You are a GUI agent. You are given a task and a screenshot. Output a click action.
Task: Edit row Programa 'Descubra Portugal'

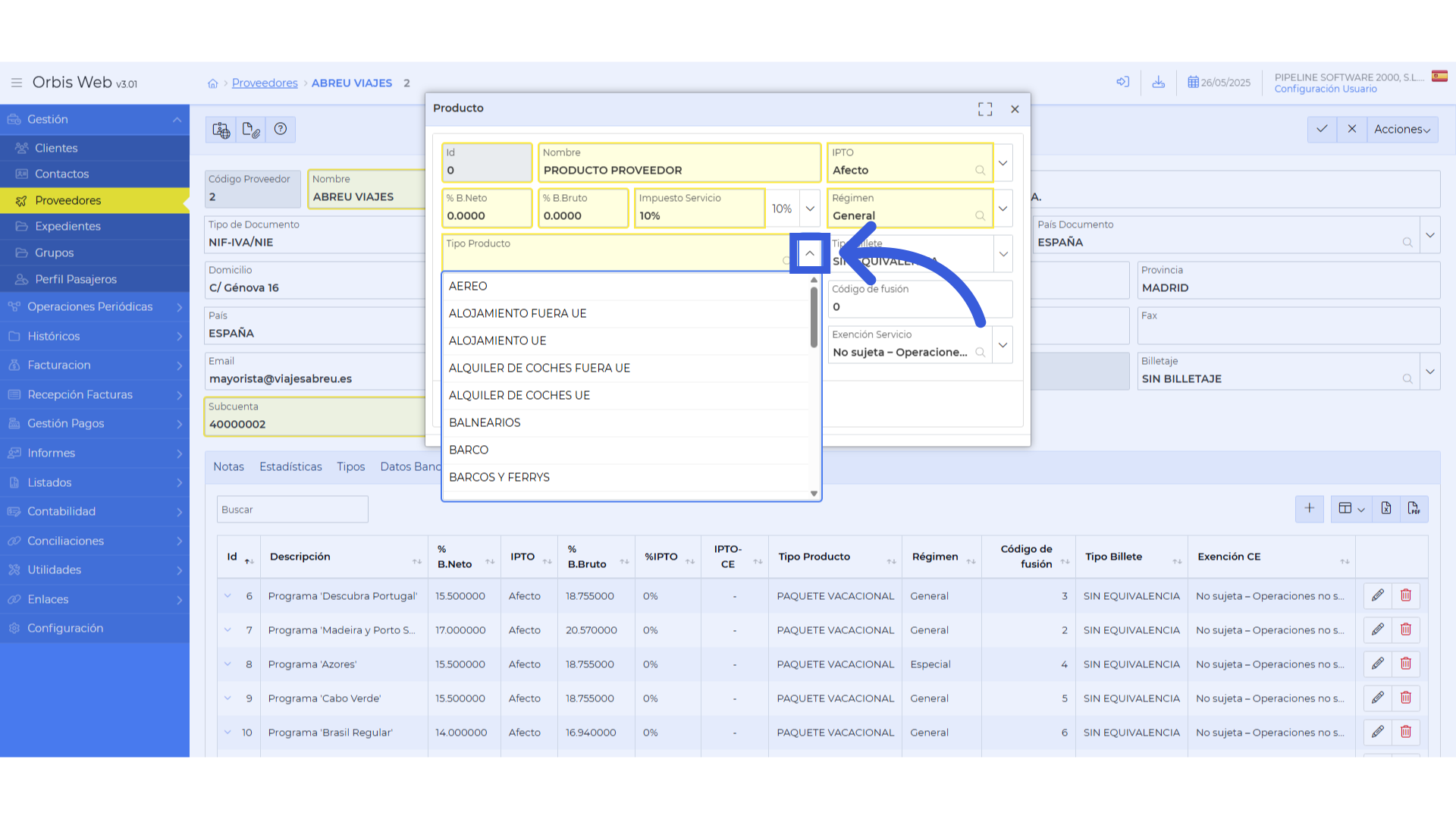(x=1378, y=595)
